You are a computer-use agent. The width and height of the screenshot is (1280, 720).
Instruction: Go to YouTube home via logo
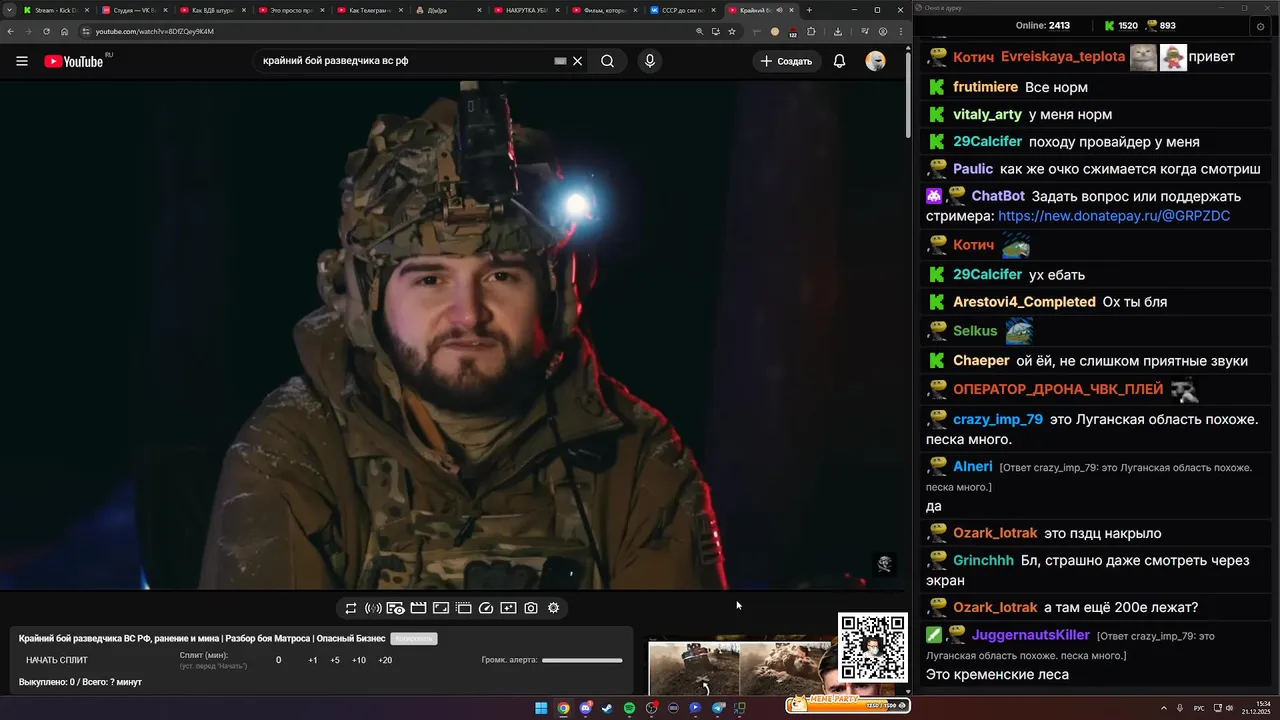74,61
